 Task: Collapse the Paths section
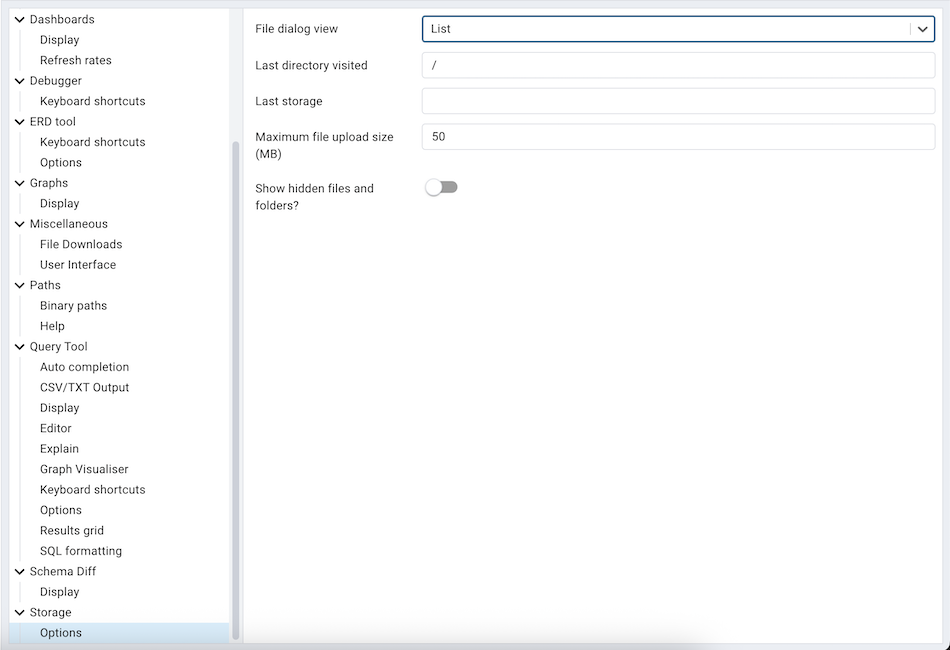click(18, 285)
